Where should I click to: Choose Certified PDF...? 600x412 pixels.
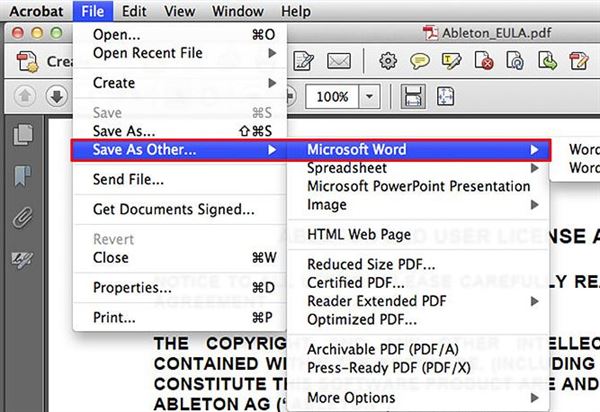[419, 283]
